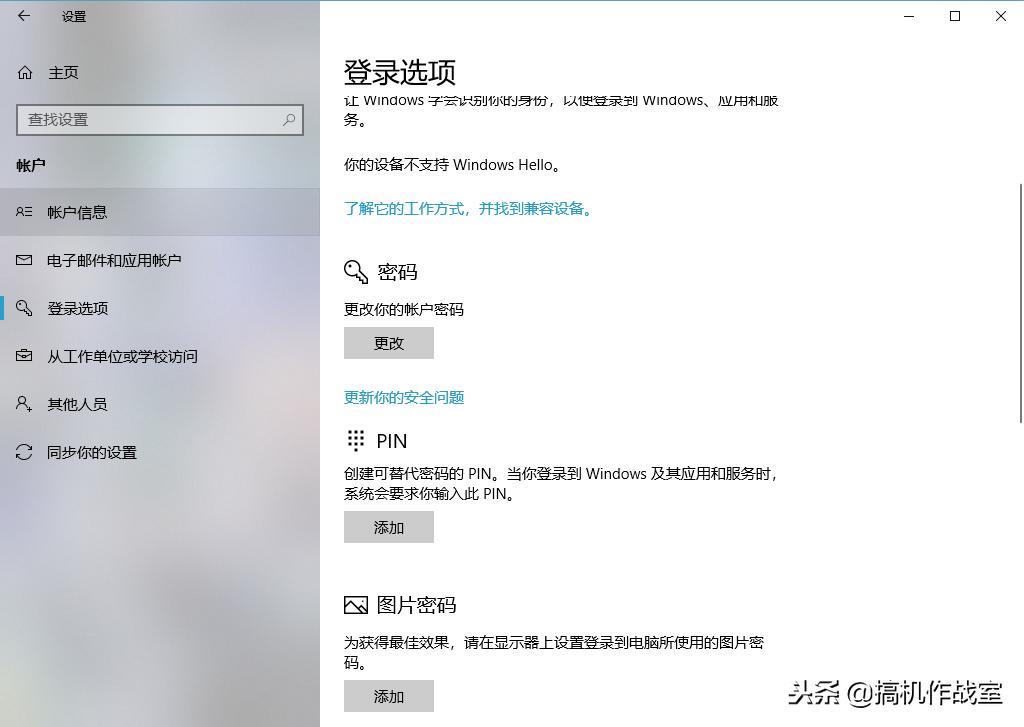The image size is (1024, 727).
Task: Click 了解它的工作方式，并找到兼容设备 link
Action: coord(469,209)
